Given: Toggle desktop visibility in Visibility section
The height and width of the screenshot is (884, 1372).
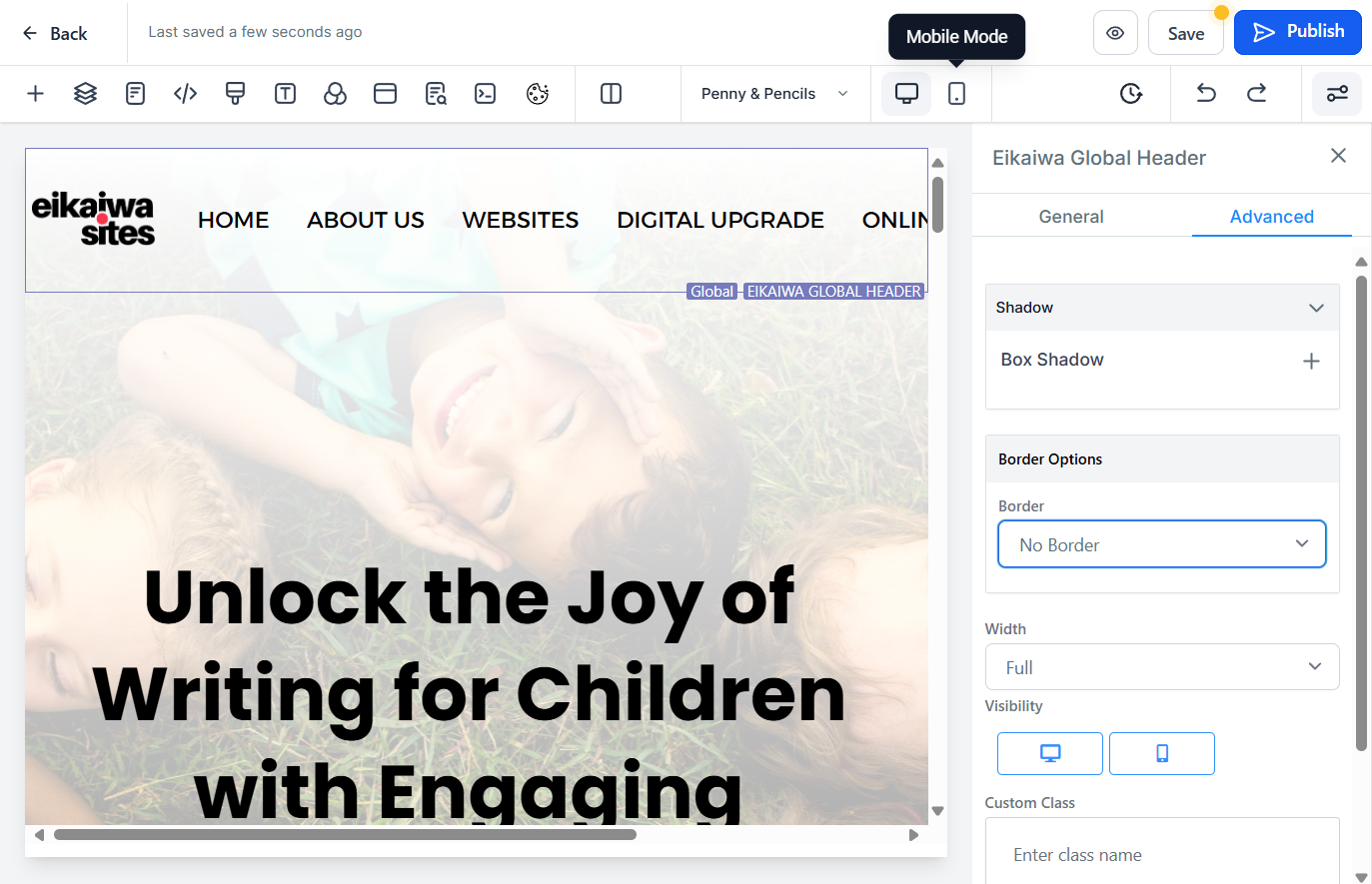Looking at the screenshot, I should (1050, 753).
